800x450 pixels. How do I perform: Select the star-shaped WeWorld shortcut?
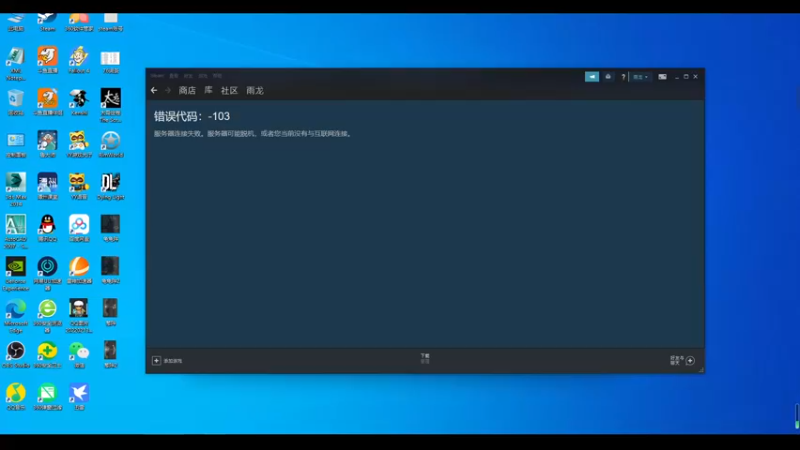(111, 144)
